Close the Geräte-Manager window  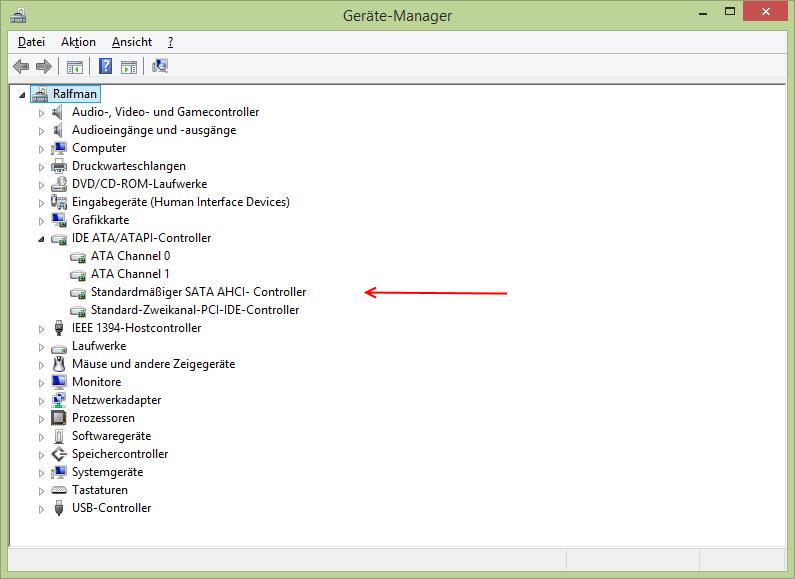pos(766,11)
